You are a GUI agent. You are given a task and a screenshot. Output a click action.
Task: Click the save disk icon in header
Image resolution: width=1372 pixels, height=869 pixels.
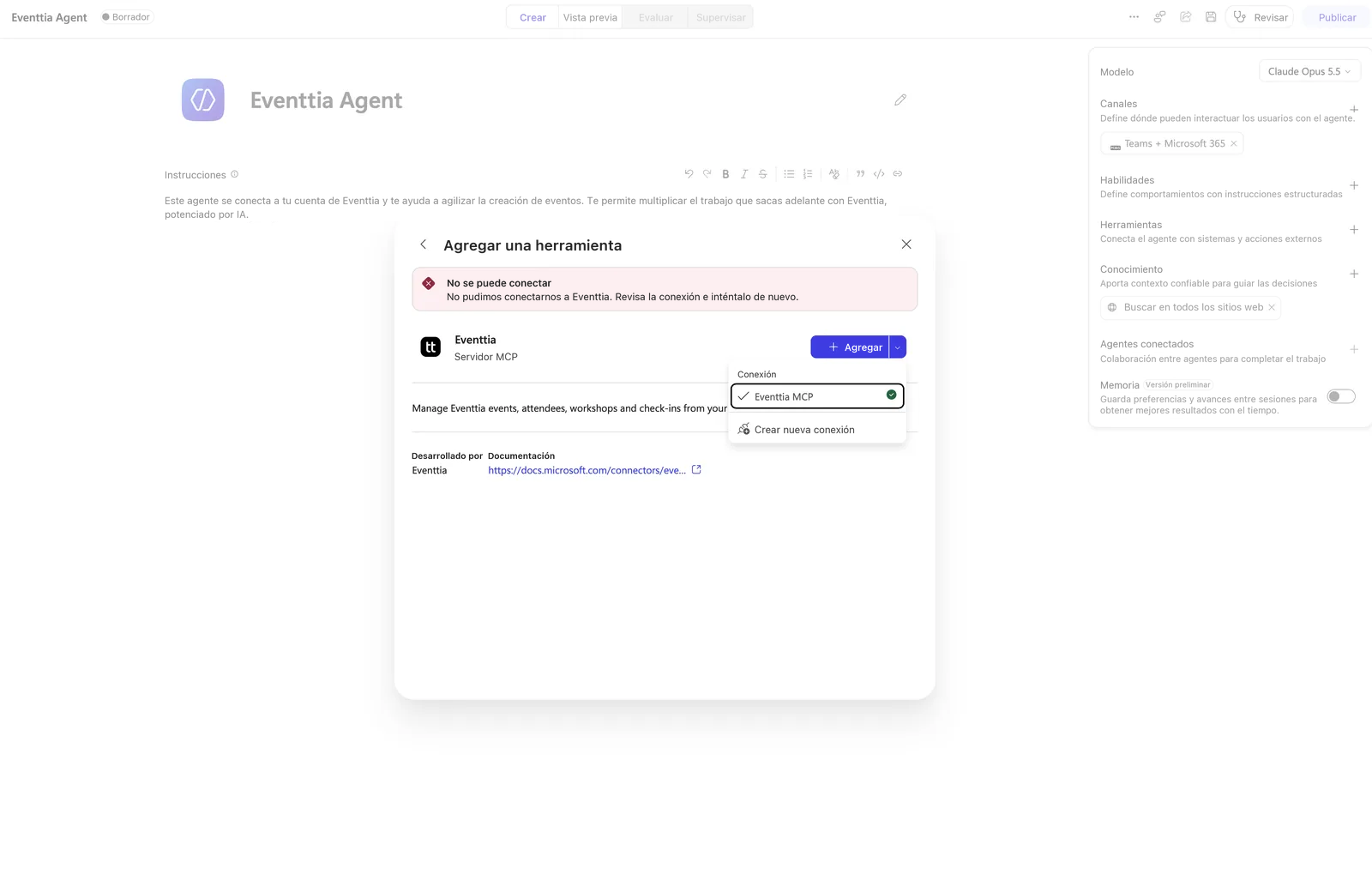tap(1211, 17)
